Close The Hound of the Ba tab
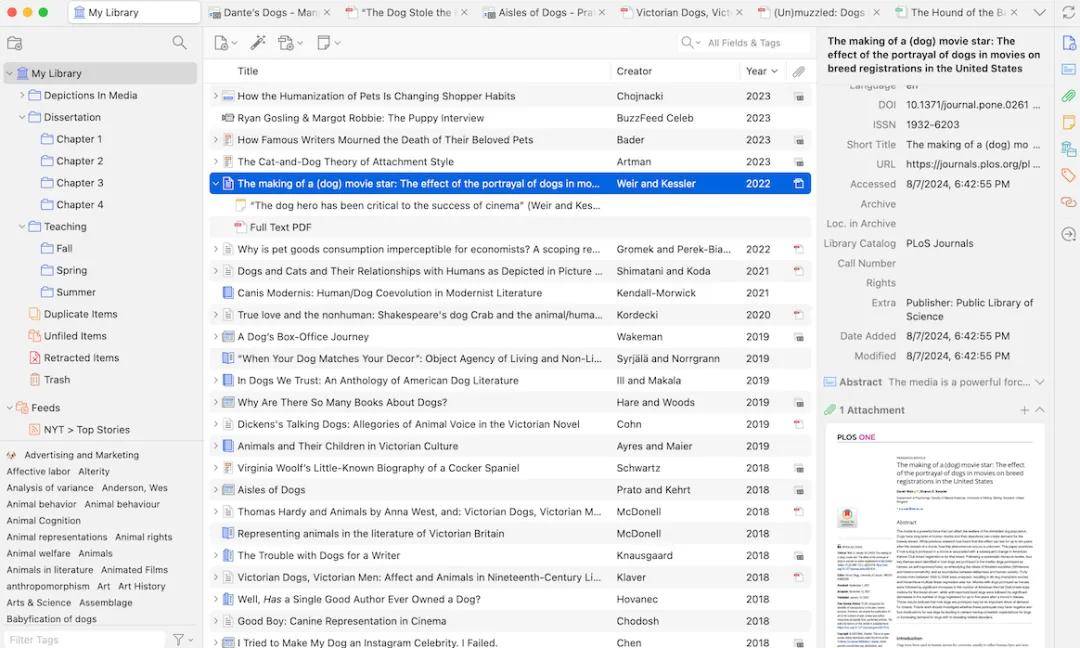 pos(1014,12)
